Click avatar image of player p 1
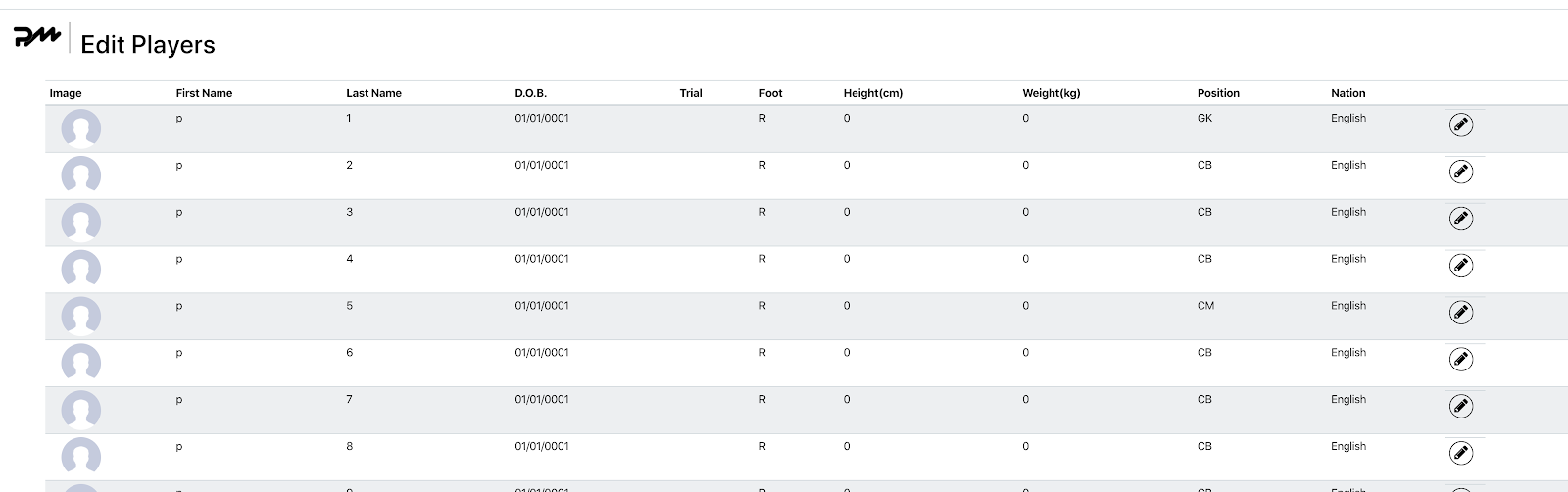Screen dimensions: 1568x492 [81, 128]
